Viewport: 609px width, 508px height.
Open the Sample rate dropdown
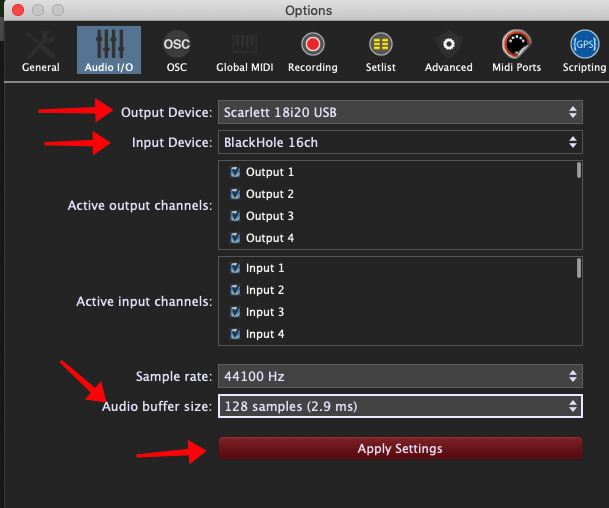pos(400,376)
